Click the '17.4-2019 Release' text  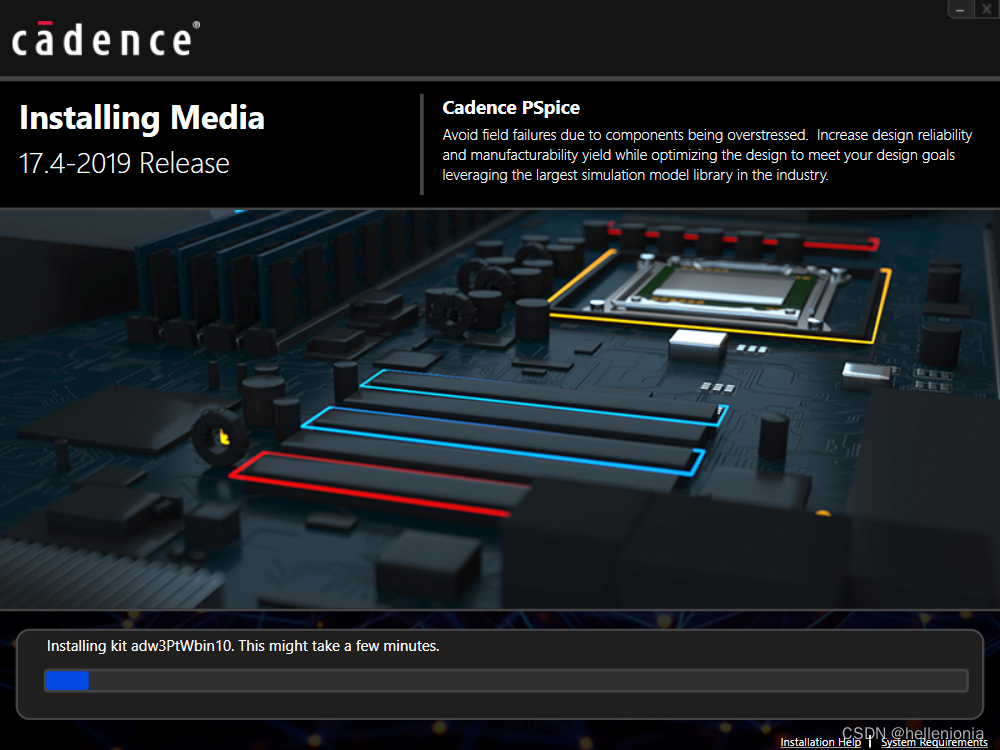coord(124,163)
